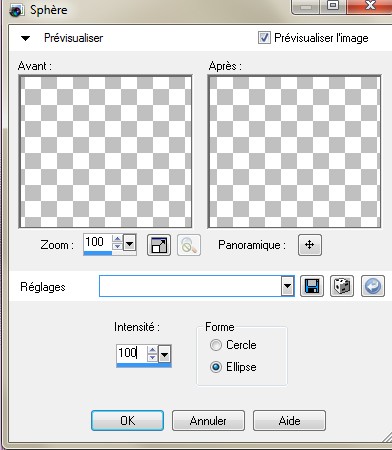Screen dimensions: 392x450
Task: Increase Intensité with the up spinner arrow
Action: tap(152, 350)
